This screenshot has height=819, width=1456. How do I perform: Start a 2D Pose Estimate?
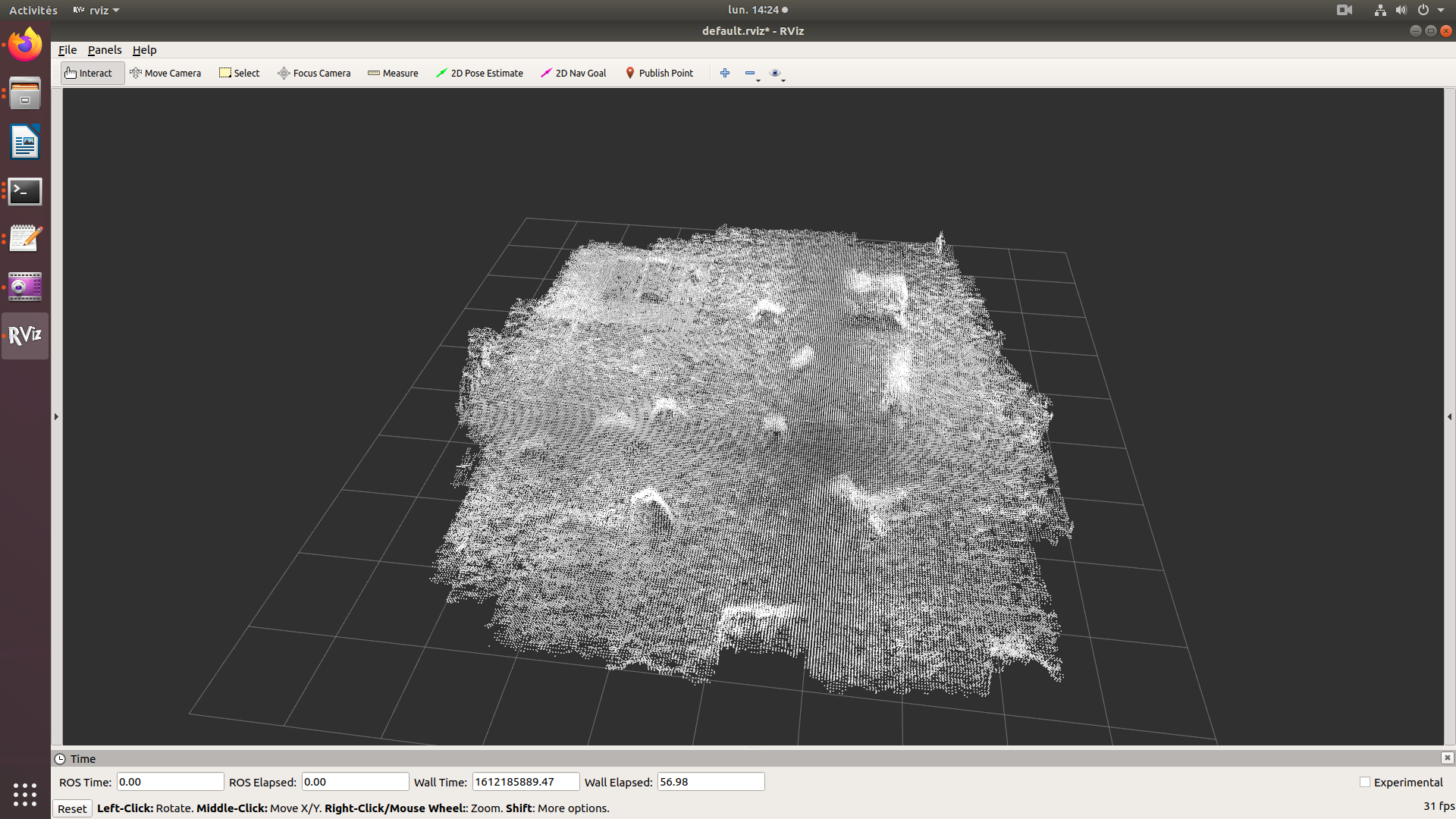tap(479, 73)
